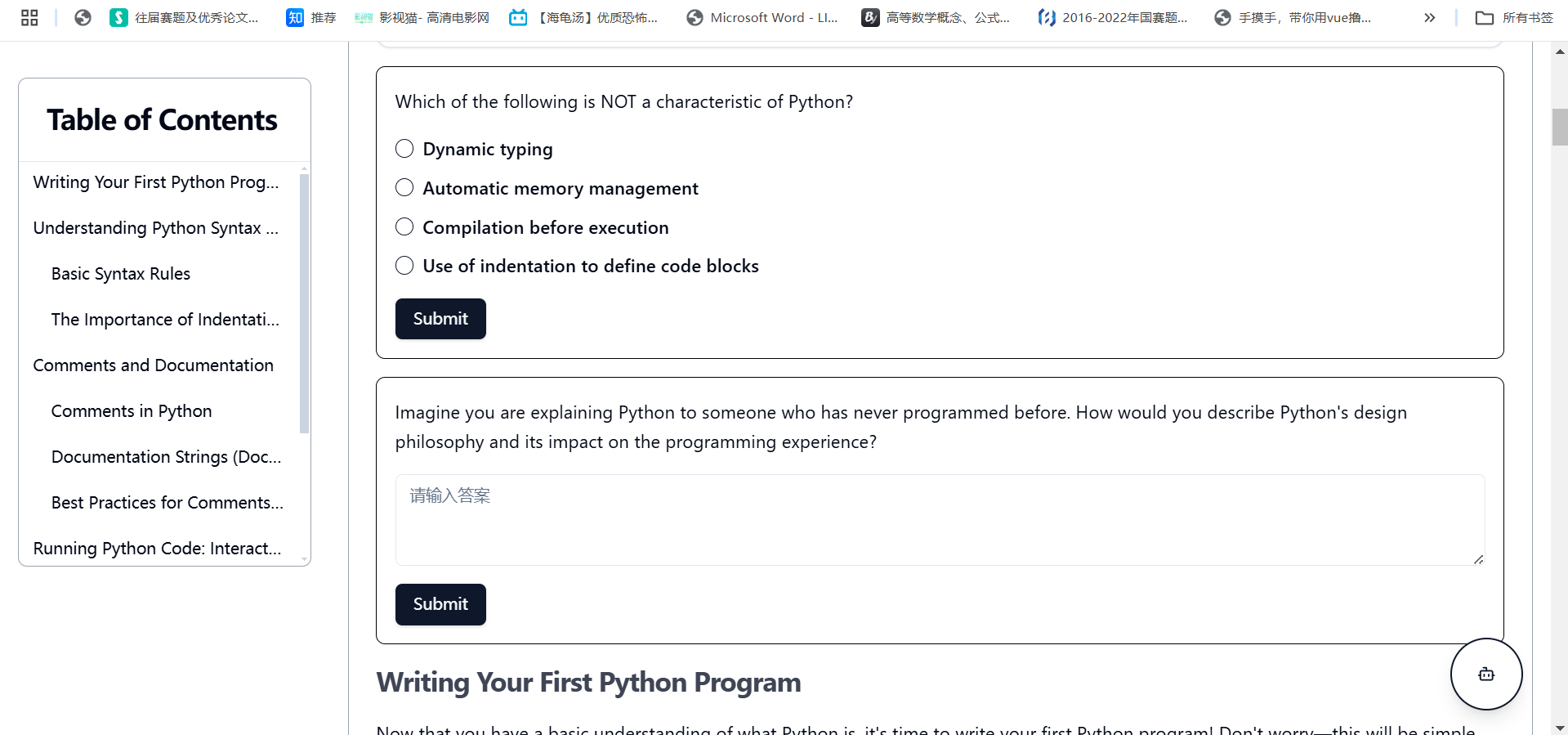Select Compilation before execution radio button

click(x=404, y=227)
